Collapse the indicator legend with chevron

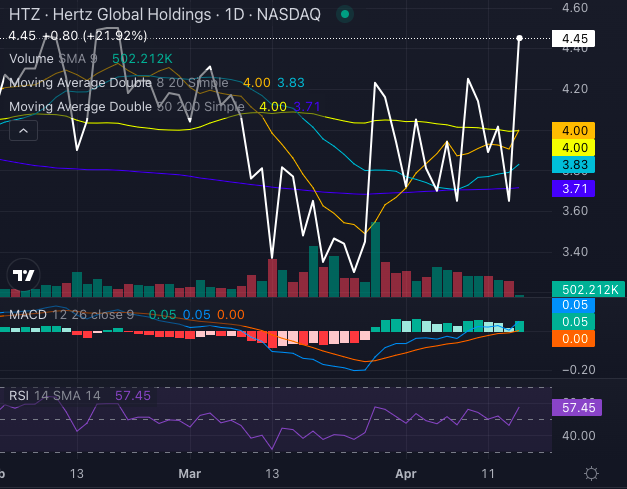click(x=23, y=130)
